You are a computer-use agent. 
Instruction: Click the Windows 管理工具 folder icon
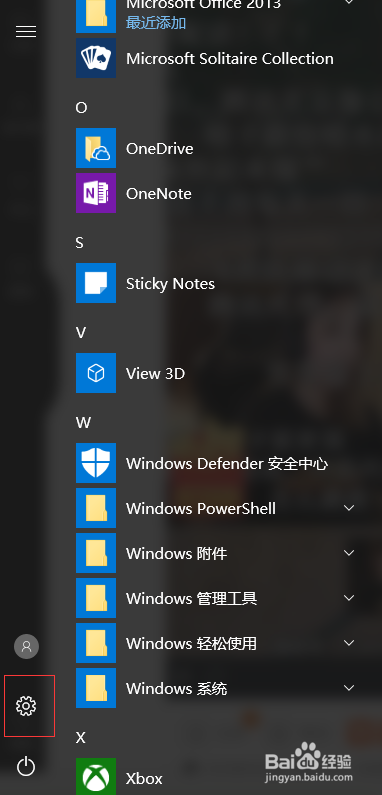pos(96,598)
